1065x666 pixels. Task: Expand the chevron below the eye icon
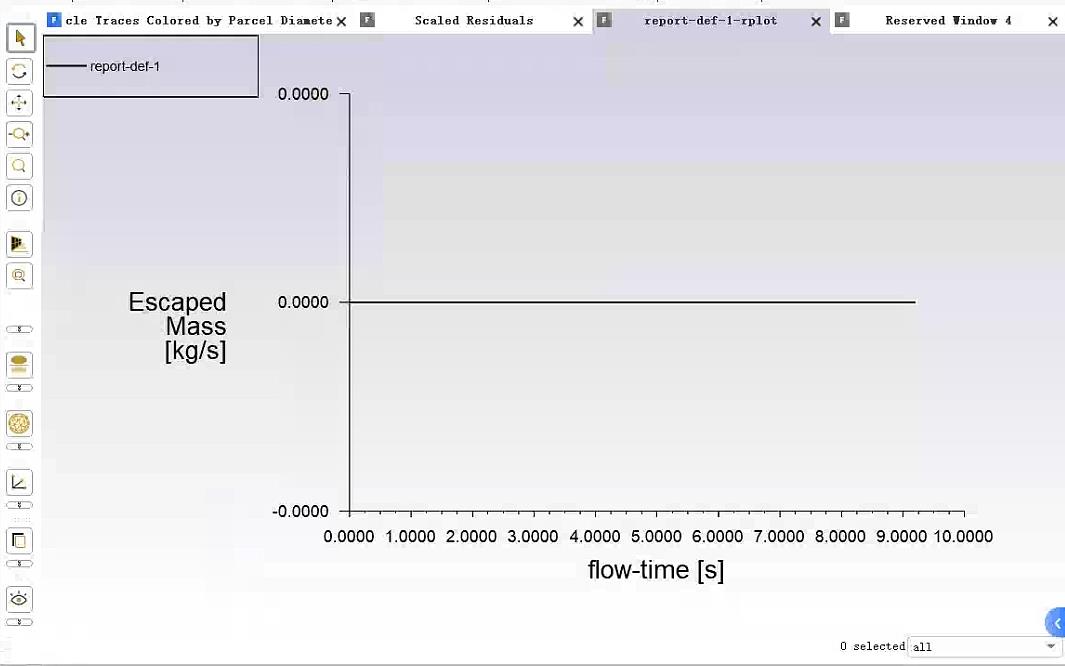point(19,622)
